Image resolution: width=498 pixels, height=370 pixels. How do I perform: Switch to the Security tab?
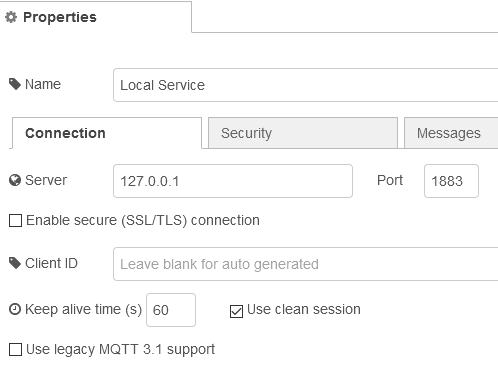coord(303,133)
